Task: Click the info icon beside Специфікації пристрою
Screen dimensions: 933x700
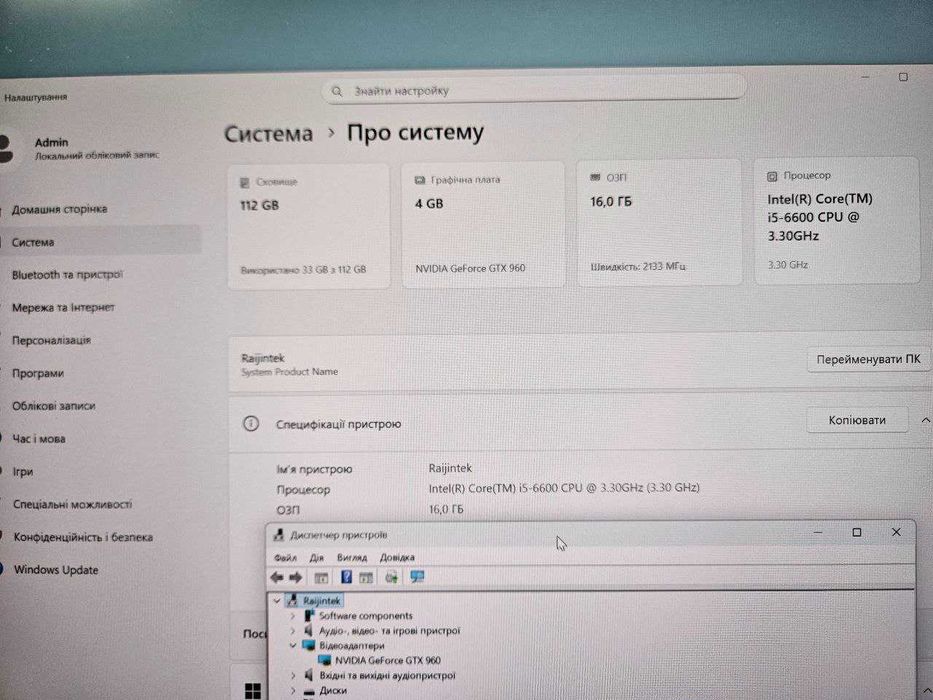Action: (x=251, y=424)
